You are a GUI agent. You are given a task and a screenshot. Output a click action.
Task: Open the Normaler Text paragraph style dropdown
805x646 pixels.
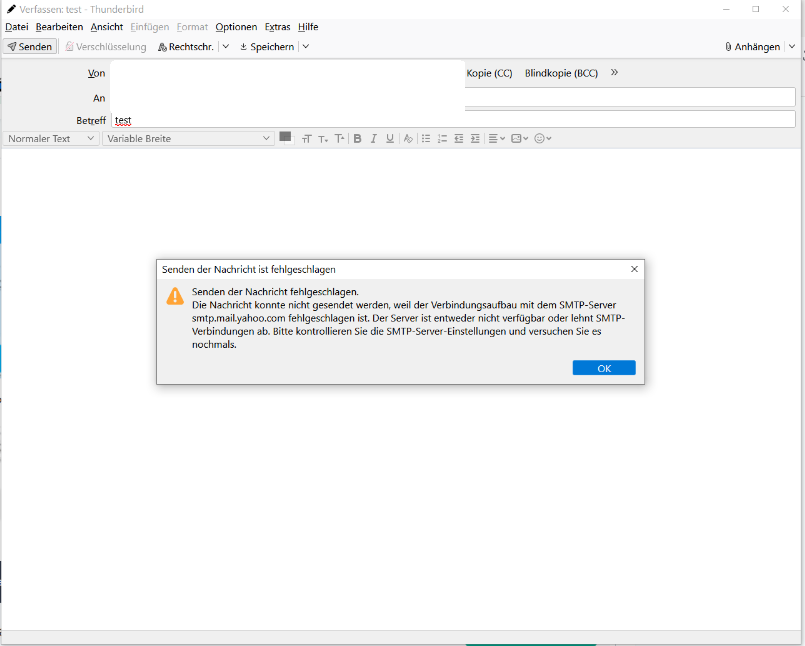tap(51, 139)
